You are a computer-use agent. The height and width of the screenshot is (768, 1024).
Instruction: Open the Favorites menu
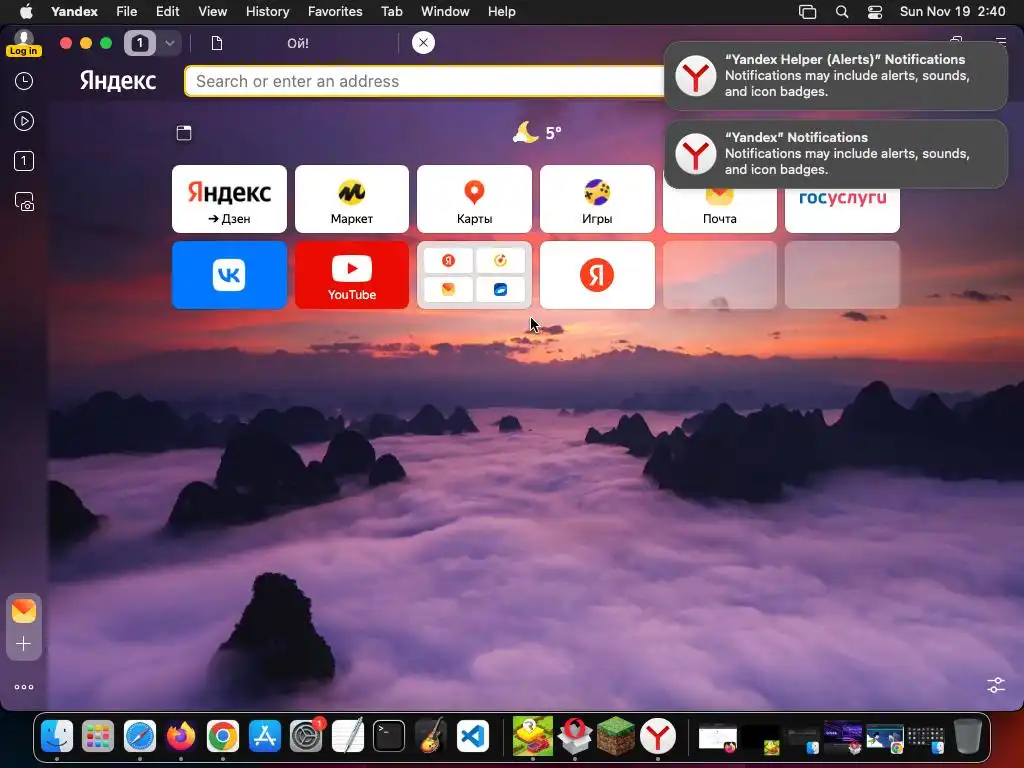click(335, 12)
